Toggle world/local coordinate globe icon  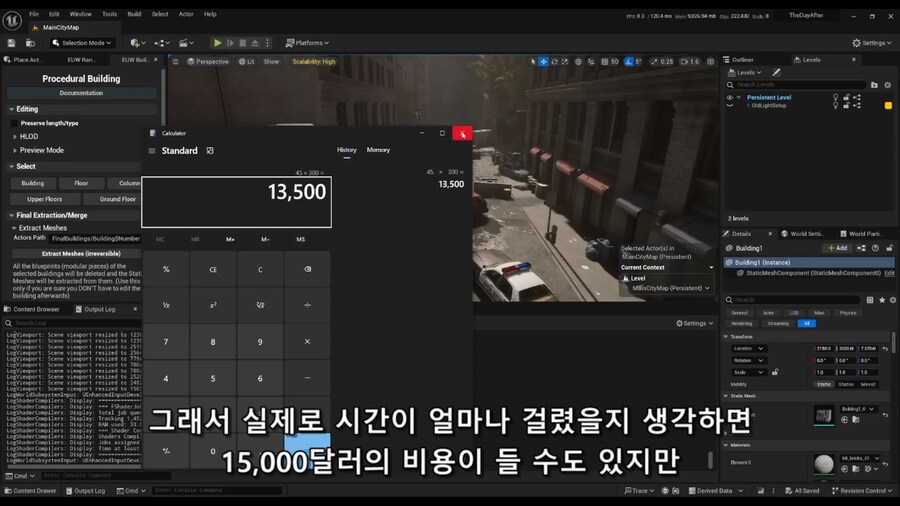[x=578, y=61]
